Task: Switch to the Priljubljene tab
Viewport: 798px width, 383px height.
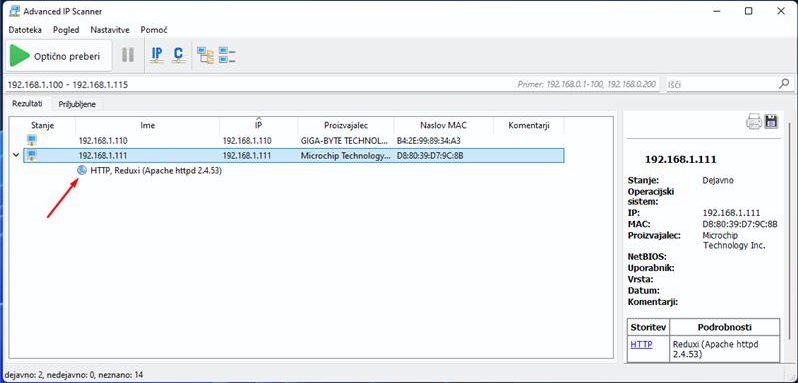Action: pos(77,104)
